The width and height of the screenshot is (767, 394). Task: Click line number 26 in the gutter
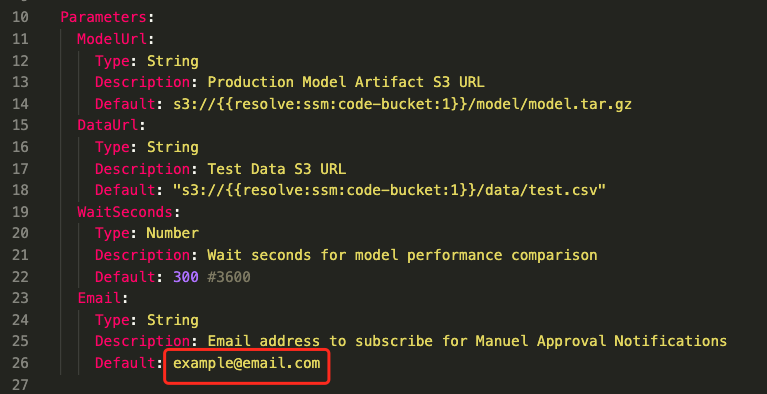point(20,363)
